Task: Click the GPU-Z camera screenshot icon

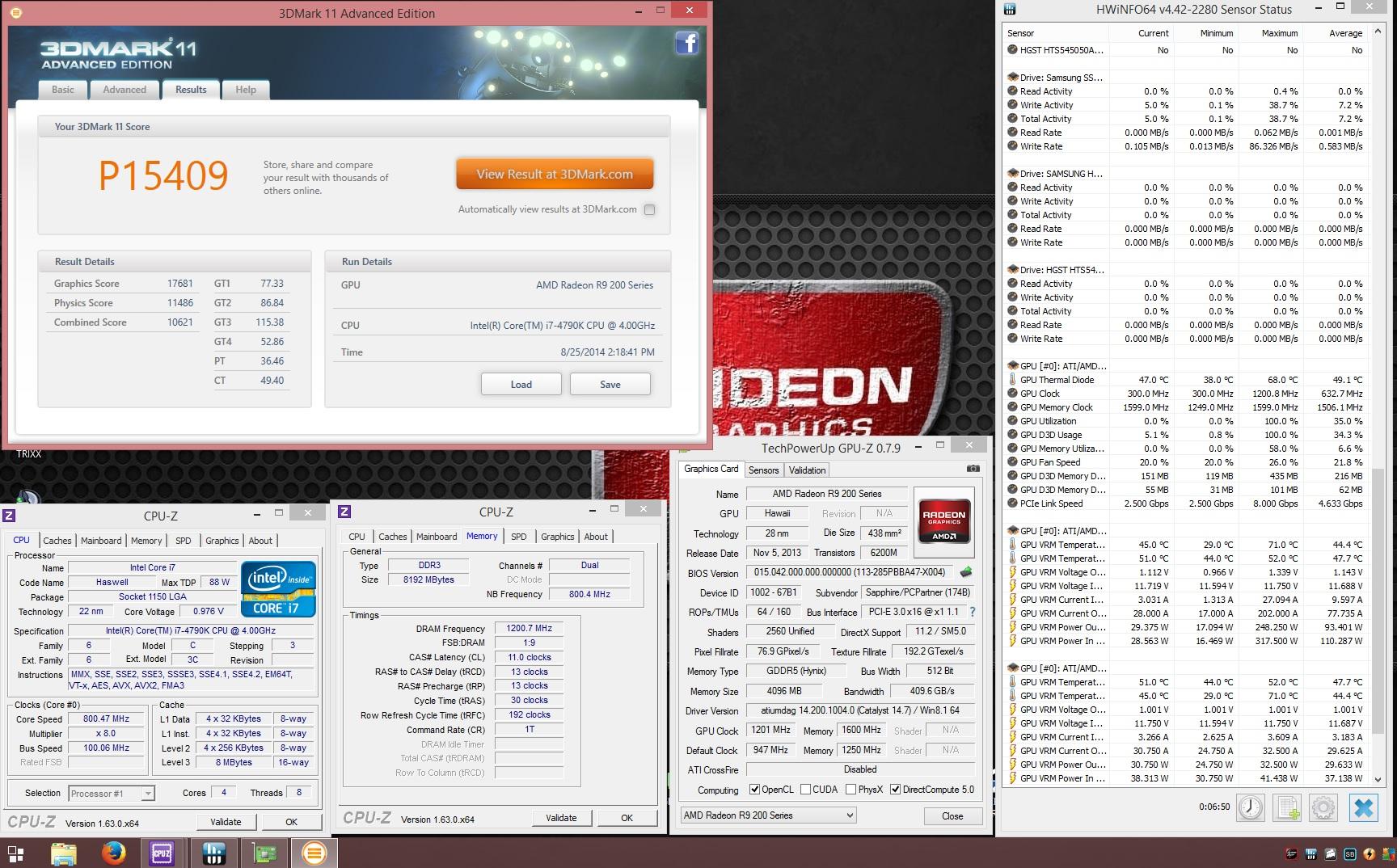Action: (x=973, y=469)
